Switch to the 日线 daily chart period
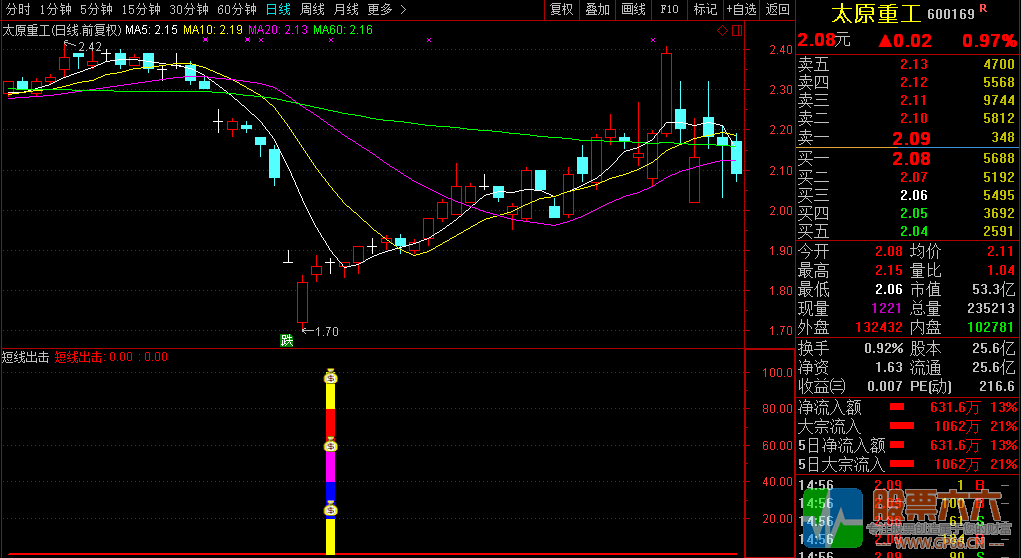Image resolution: width=1021 pixels, height=558 pixels. coord(278,10)
